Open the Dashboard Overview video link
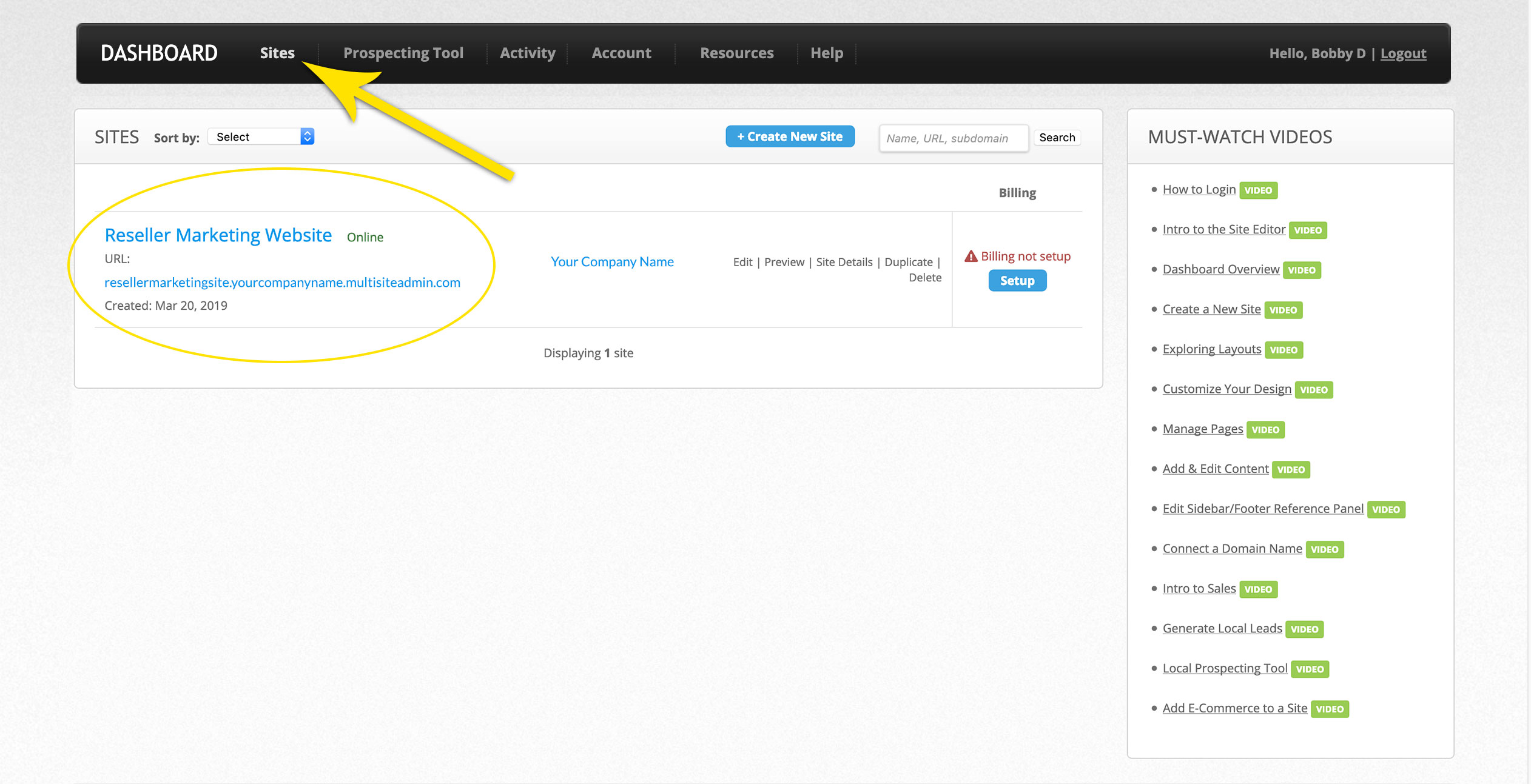This screenshot has height=784, width=1531. 1221,269
